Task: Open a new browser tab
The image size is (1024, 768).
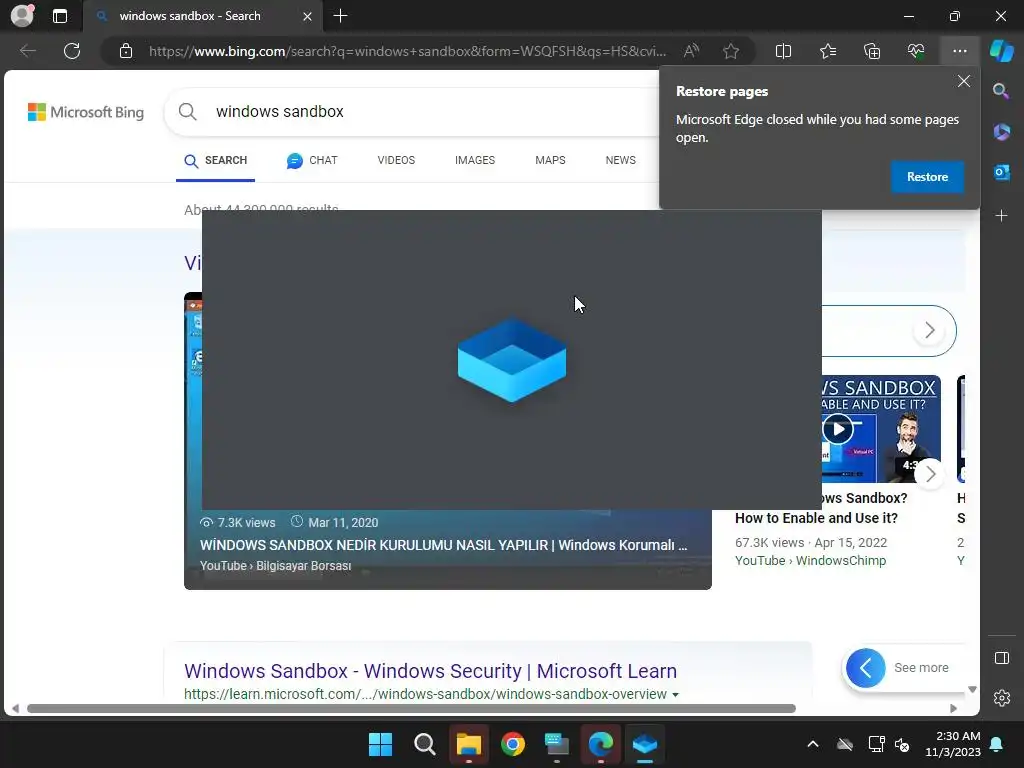Action: pyautogui.click(x=340, y=16)
